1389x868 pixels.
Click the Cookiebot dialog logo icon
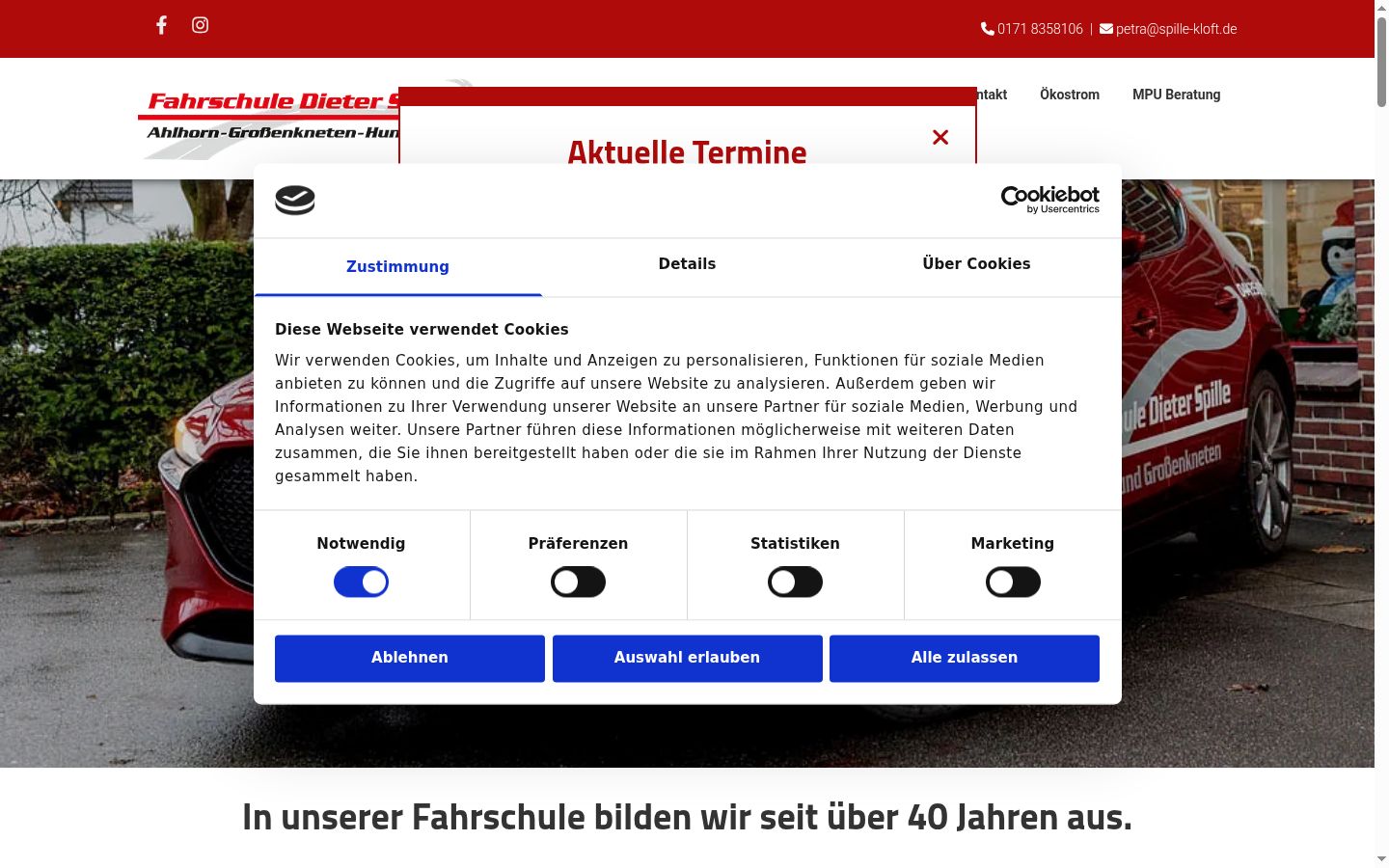coord(295,200)
